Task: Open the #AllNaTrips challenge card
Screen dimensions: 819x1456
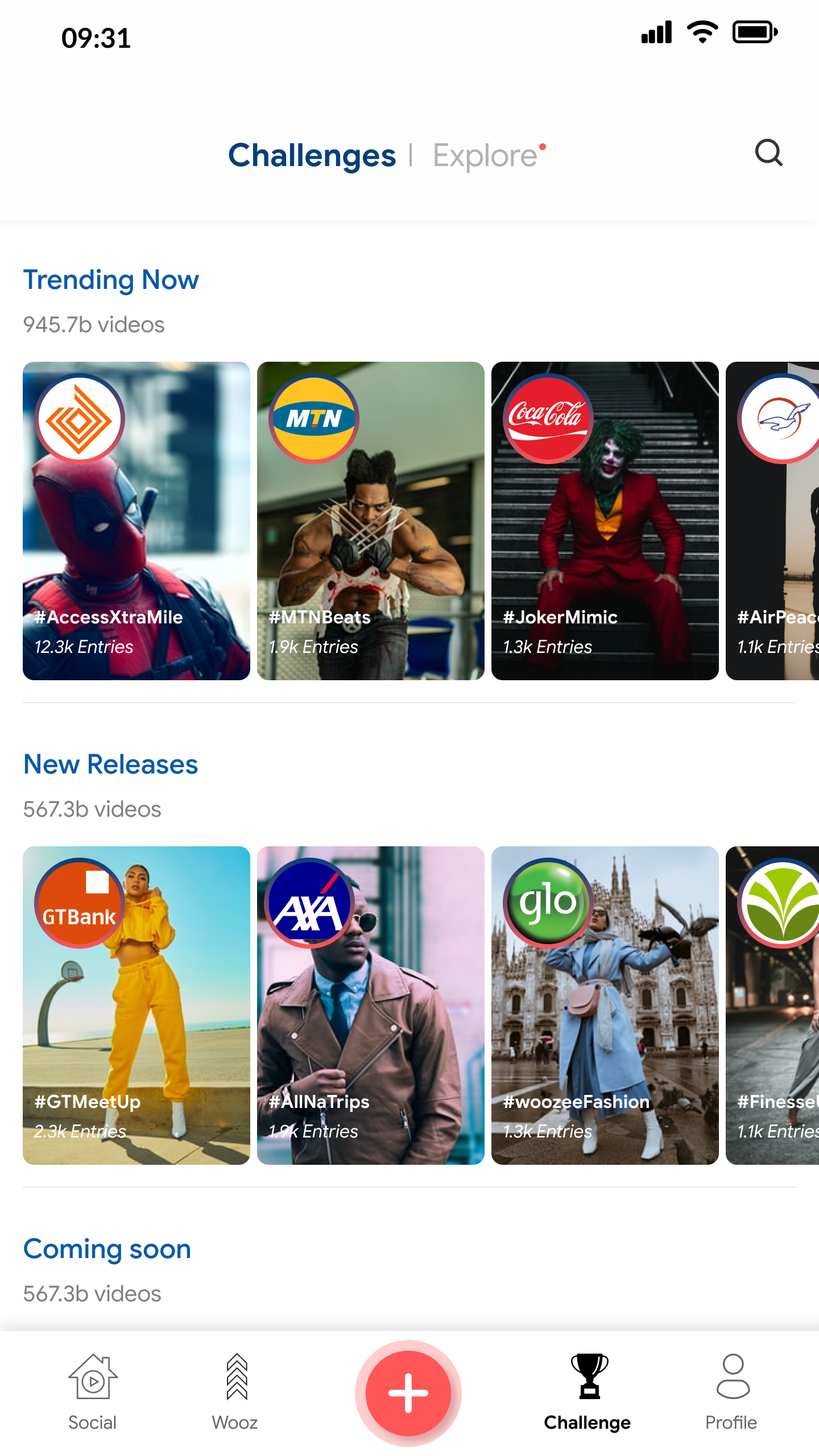Action: pos(371,1006)
